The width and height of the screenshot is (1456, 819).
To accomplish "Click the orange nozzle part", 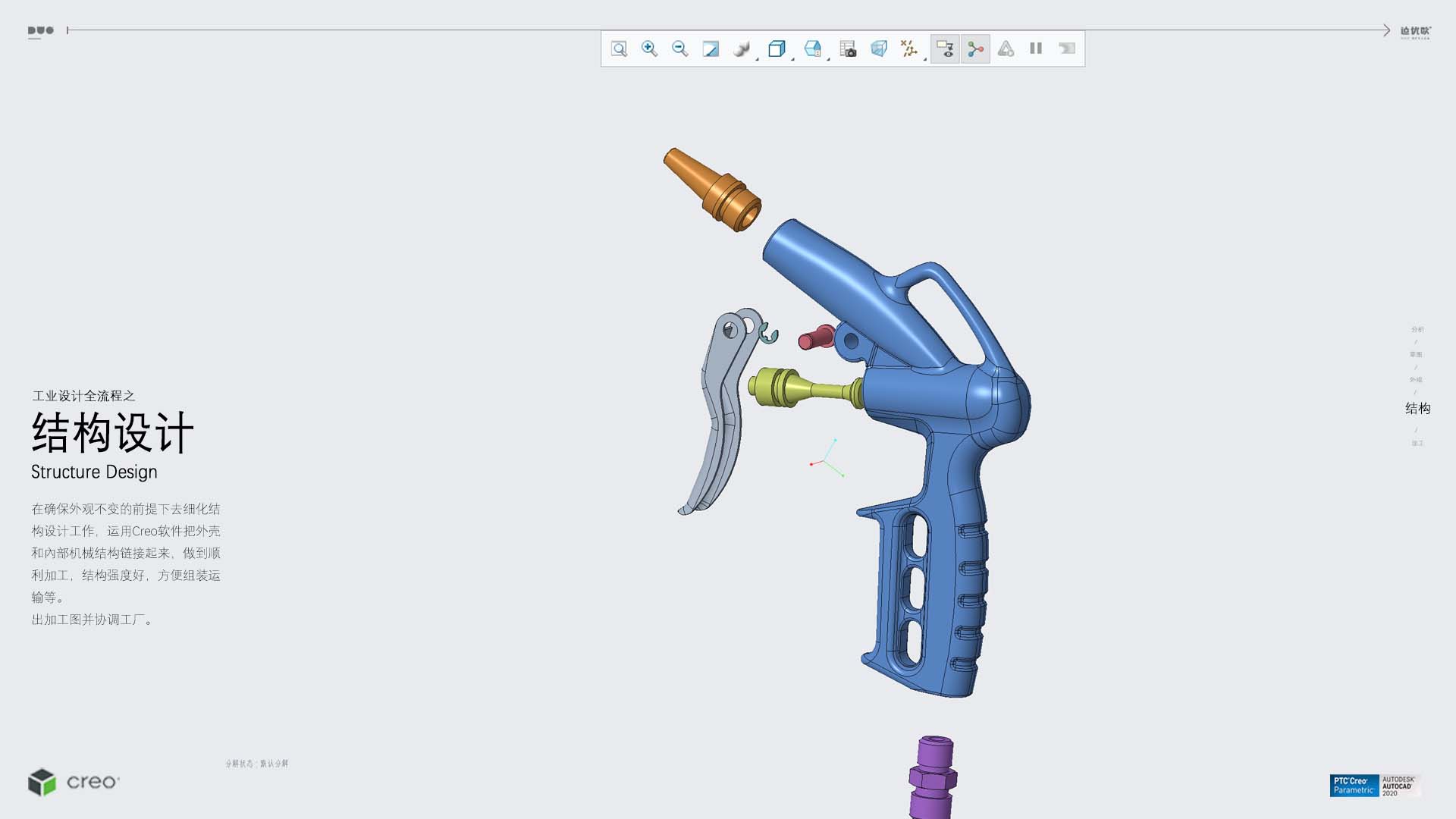I will 713,190.
